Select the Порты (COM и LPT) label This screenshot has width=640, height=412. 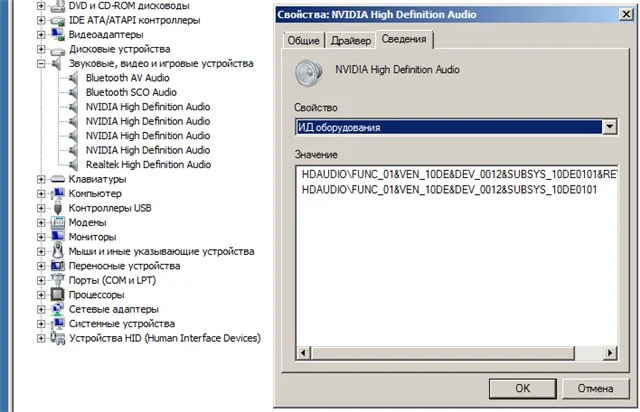[x=112, y=281]
